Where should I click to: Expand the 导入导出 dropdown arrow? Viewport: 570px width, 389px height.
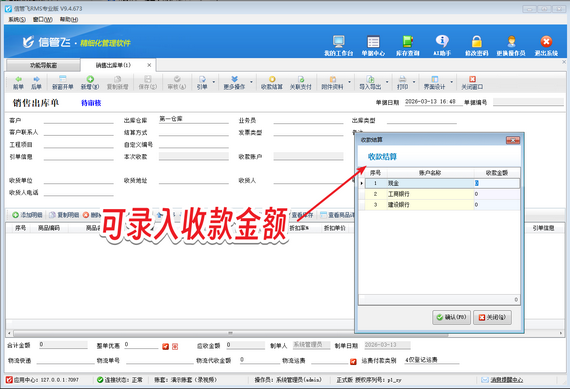pos(387,82)
